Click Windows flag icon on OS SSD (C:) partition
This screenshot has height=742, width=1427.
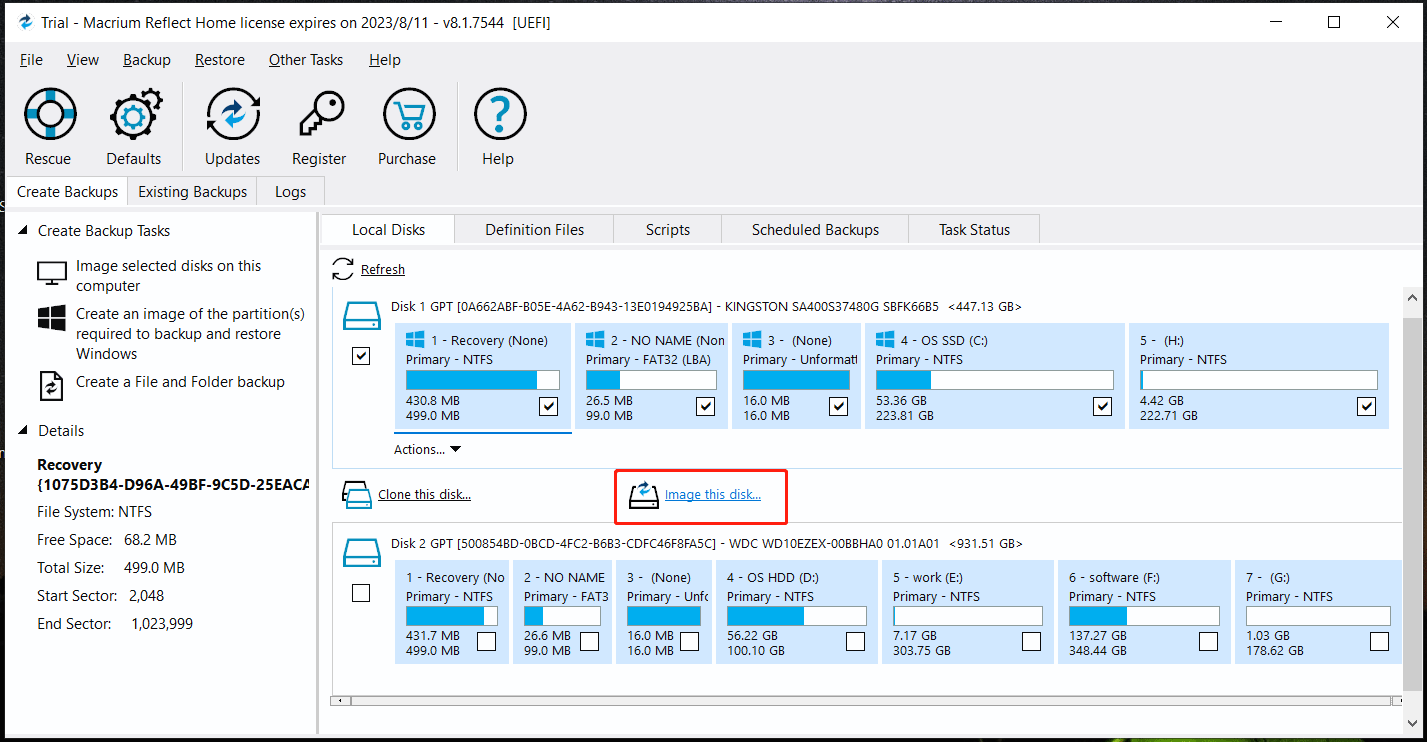885,340
